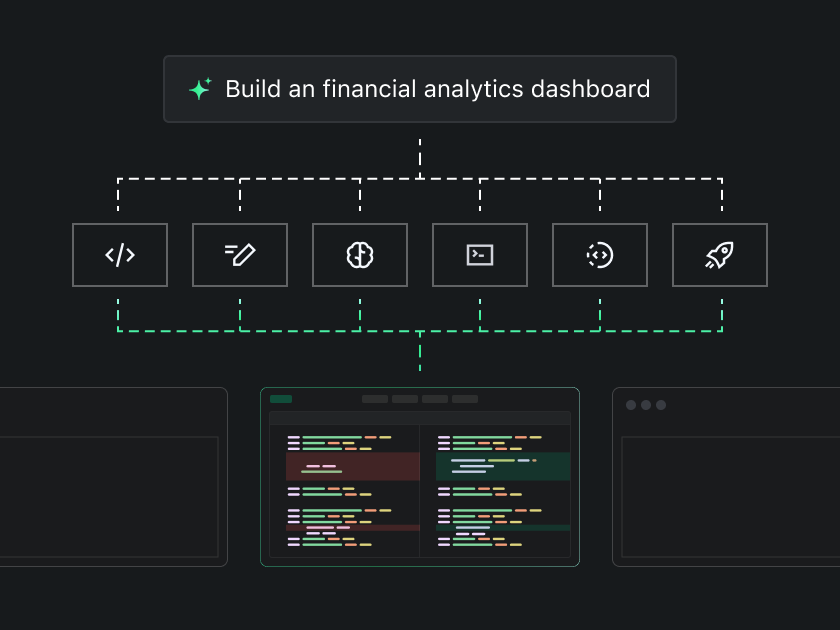Click the green status badge in the editor
The width and height of the screenshot is (840, 630).
pyautogui.click(x=283, y=398)
